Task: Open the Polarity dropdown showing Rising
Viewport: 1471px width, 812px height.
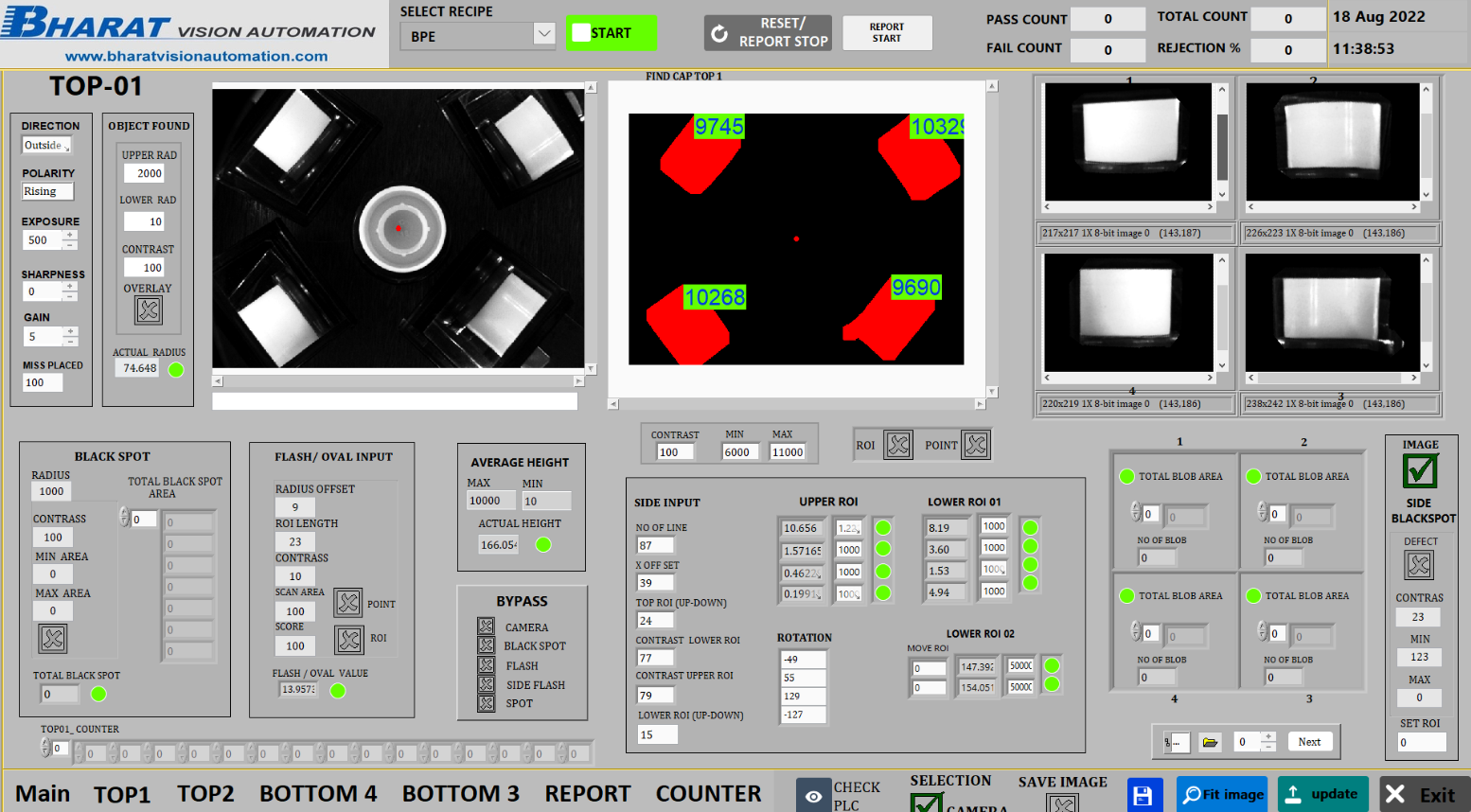Action: pos(46,191)
